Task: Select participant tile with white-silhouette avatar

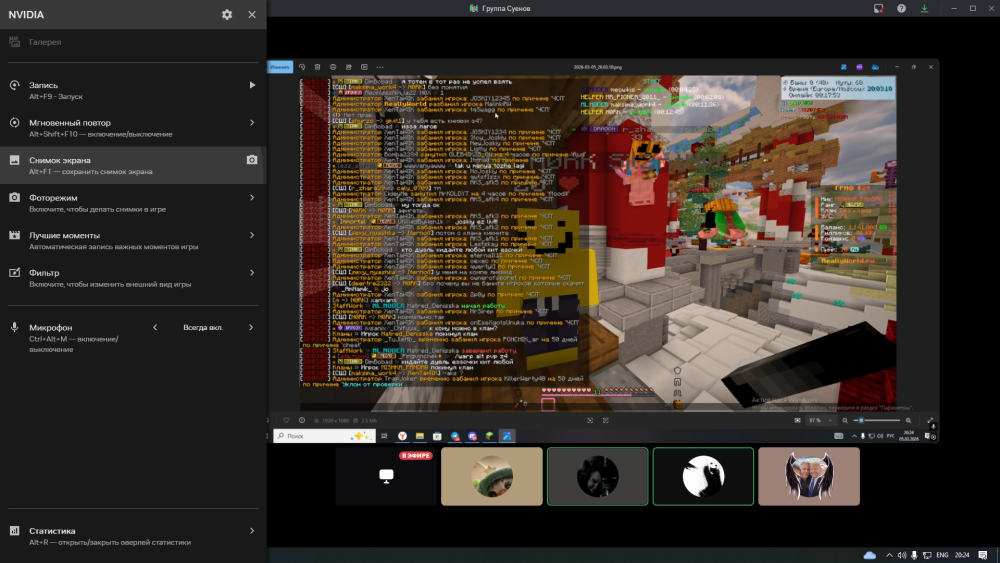Action: tap(703, 476)
